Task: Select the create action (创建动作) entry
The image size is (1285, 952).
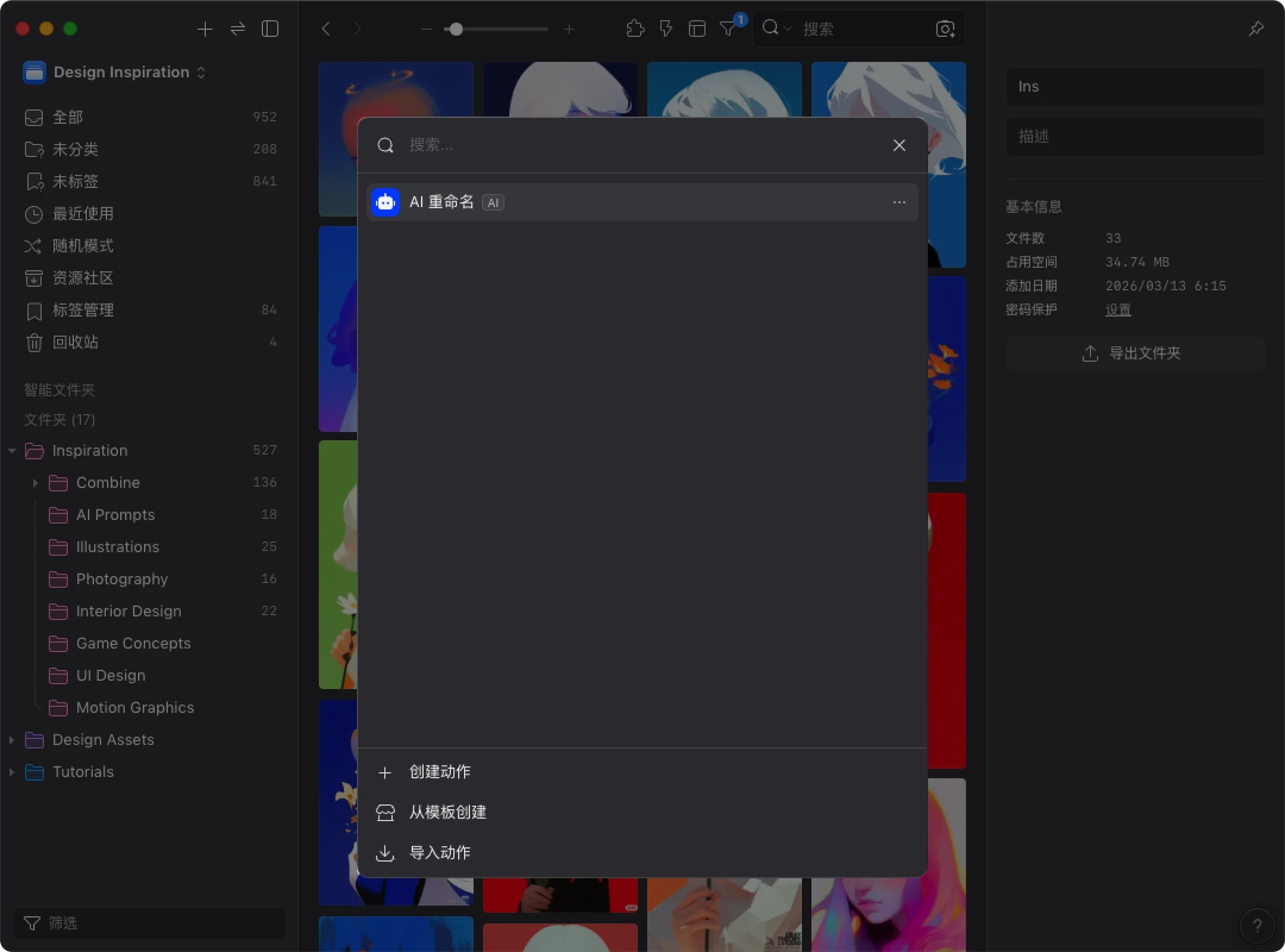Action: click(x=439, y=772)
